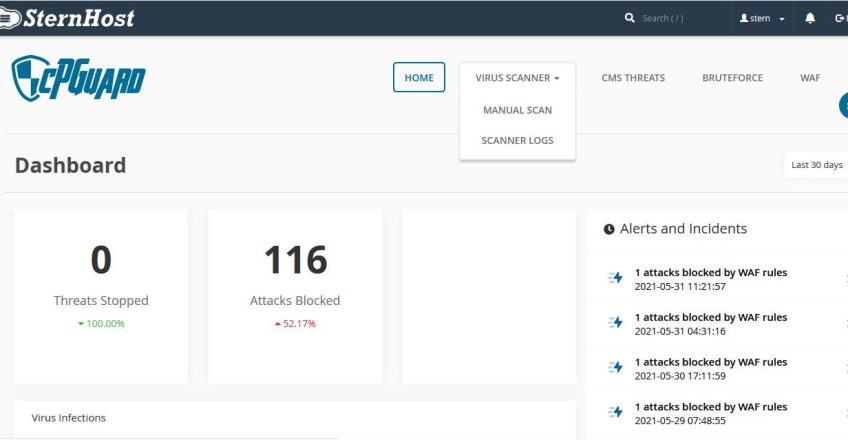Select Scanner Logs from the menu
848x440 pixels.
pyautogui.click(x=517, y=141)
